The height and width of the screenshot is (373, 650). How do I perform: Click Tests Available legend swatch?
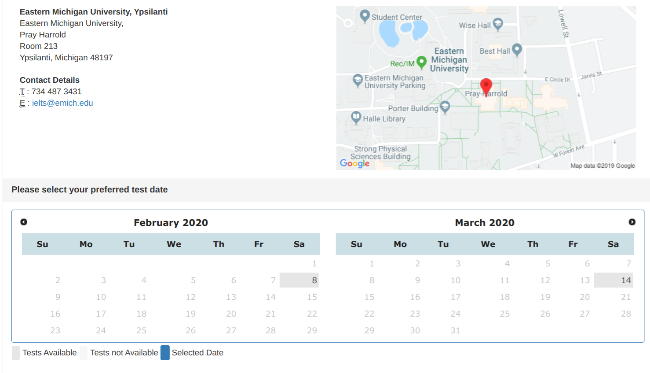pyautogui.click(x=16, y=353)
